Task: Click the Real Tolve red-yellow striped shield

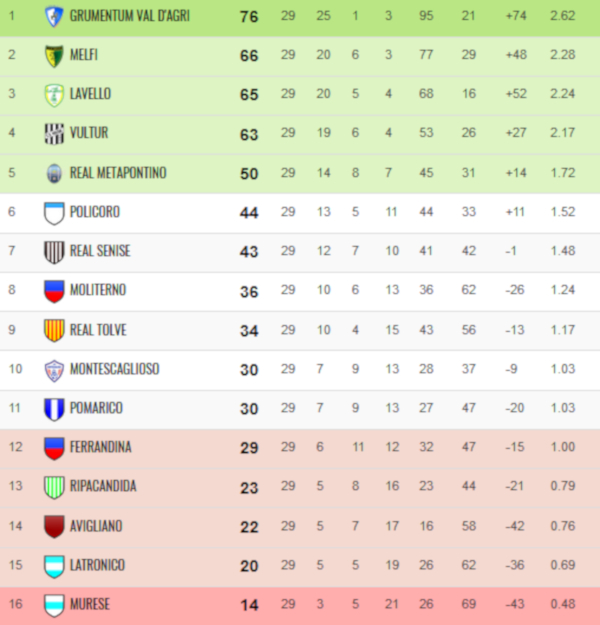Action: coord(54,330)
